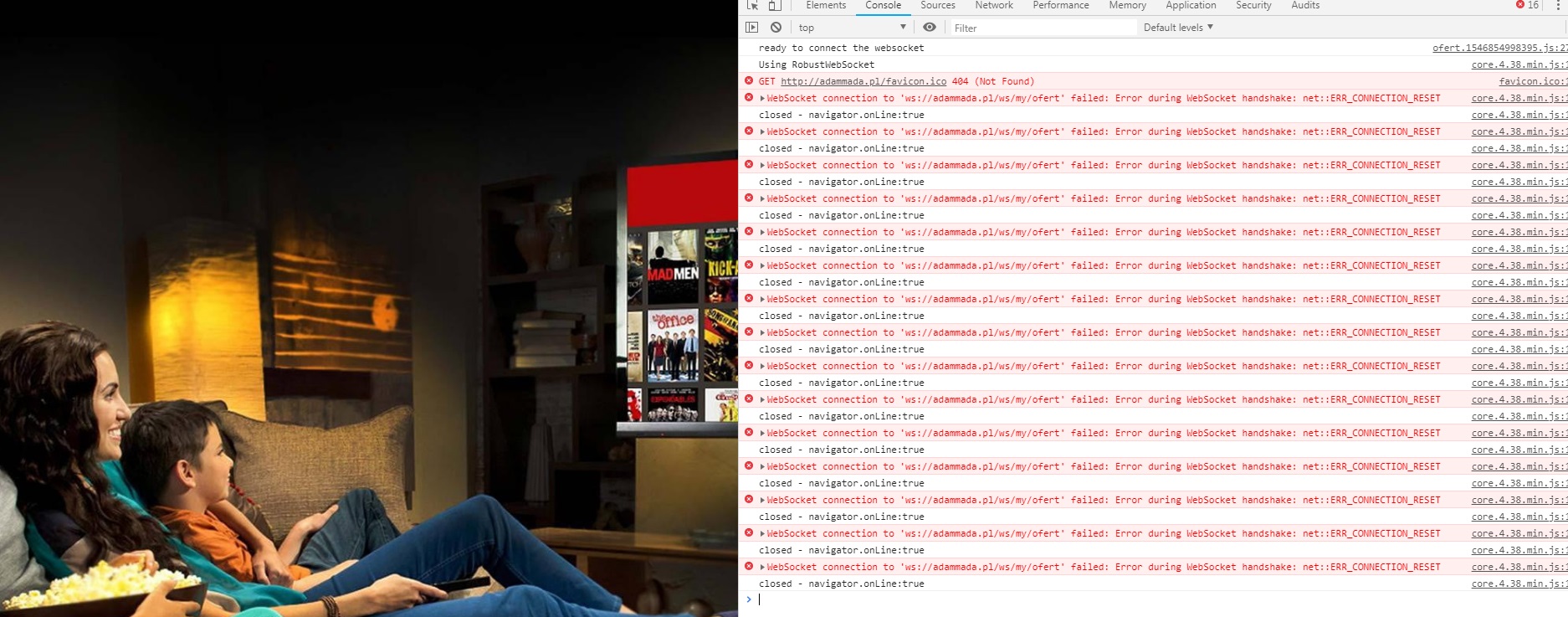Go to the Network tab
1568x617 pixels.
(994, 5)
